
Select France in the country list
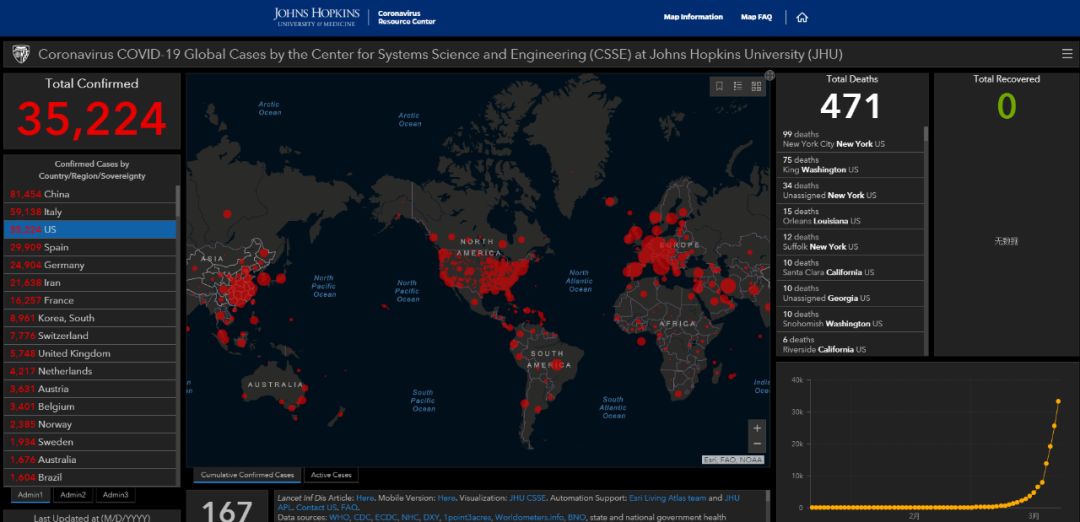point(90,300)
